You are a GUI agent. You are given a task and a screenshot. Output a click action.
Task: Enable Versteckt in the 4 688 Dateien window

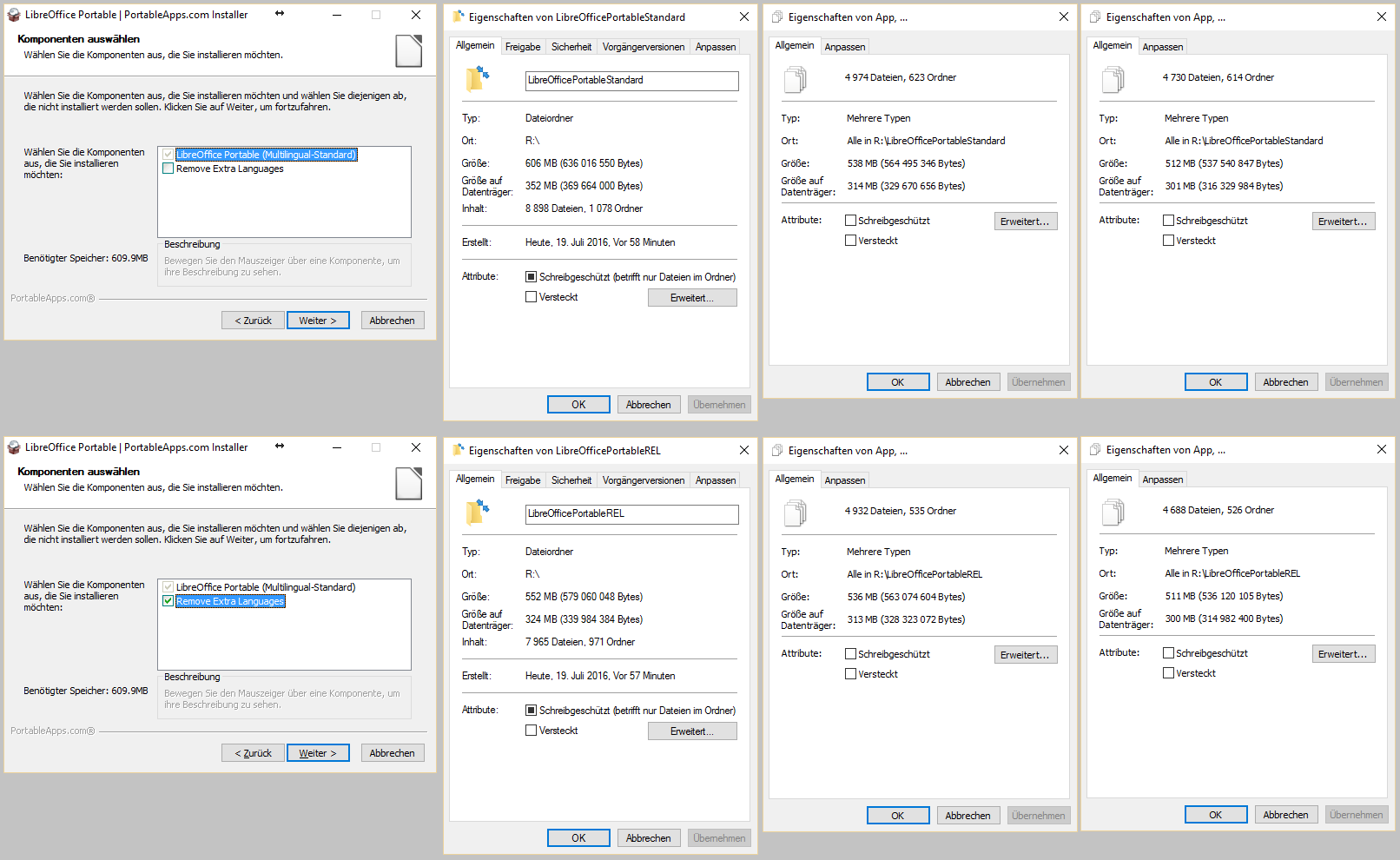pos(1168,673)
